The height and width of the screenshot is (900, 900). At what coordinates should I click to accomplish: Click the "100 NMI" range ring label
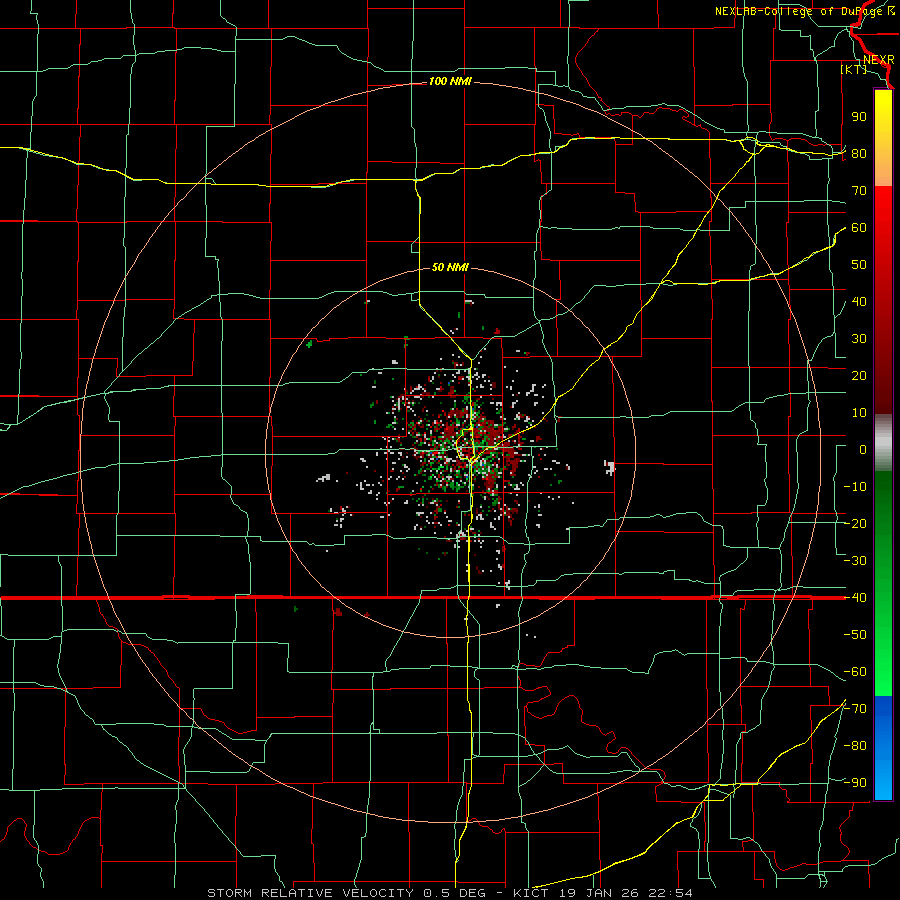coord(450,82)
